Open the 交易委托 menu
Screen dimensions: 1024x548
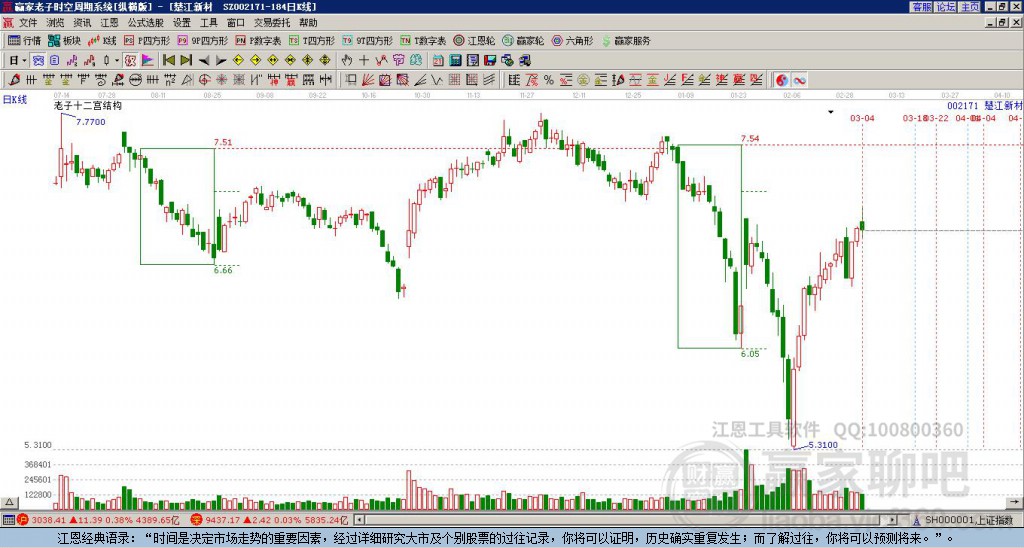tap(272, 23)
